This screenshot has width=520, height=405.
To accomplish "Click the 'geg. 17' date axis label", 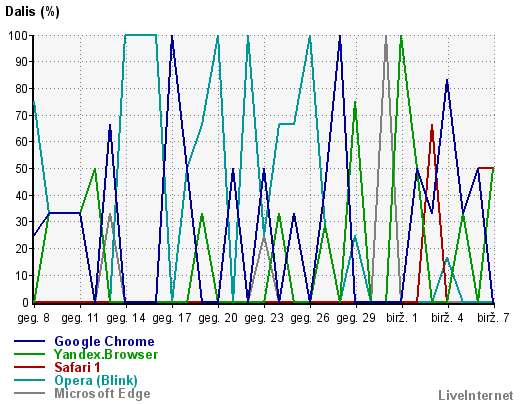I will [x=172, y=318].
